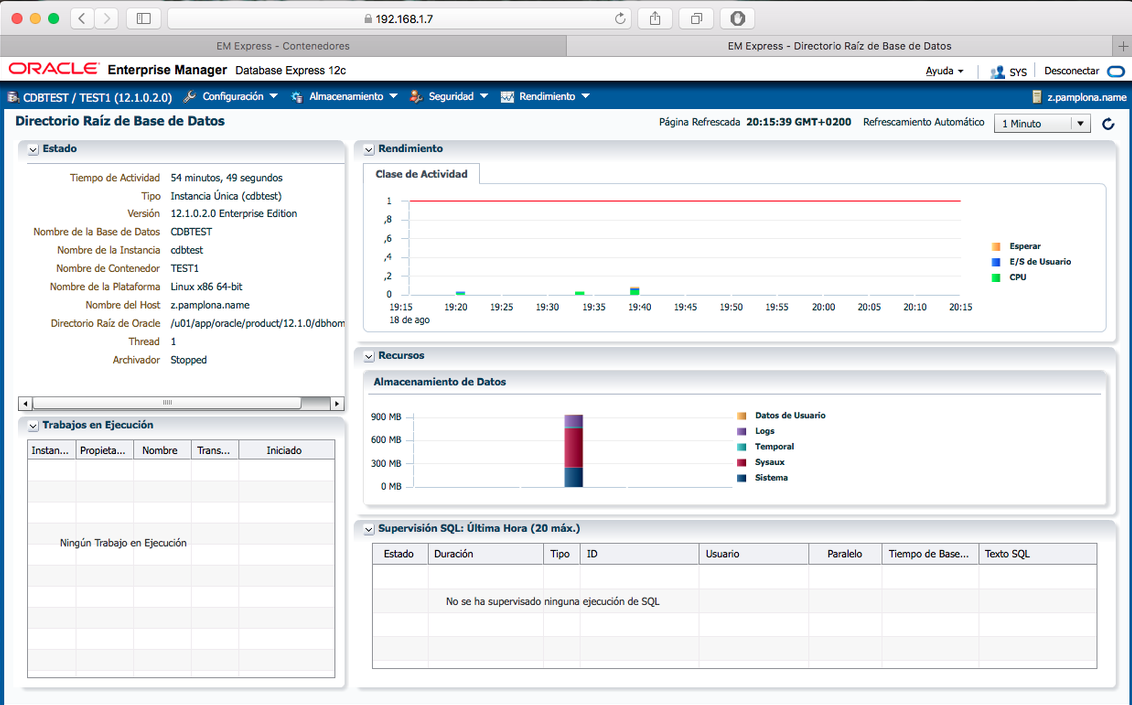Switch to EM Express - Contenedores tab
This screenshot has height=705, width=1132.
click(x=283, y=46)
